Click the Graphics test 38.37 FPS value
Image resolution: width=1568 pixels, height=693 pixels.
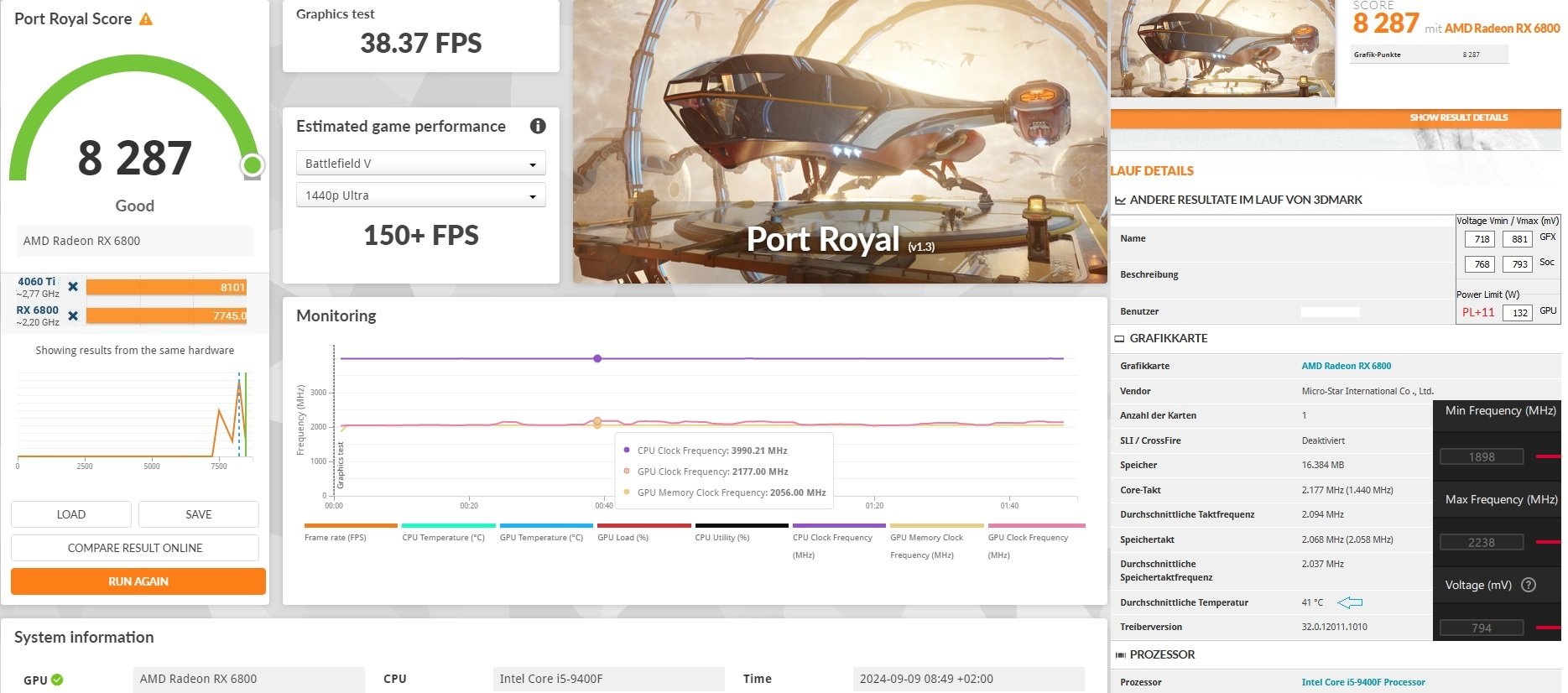click(x=421, y=44)
